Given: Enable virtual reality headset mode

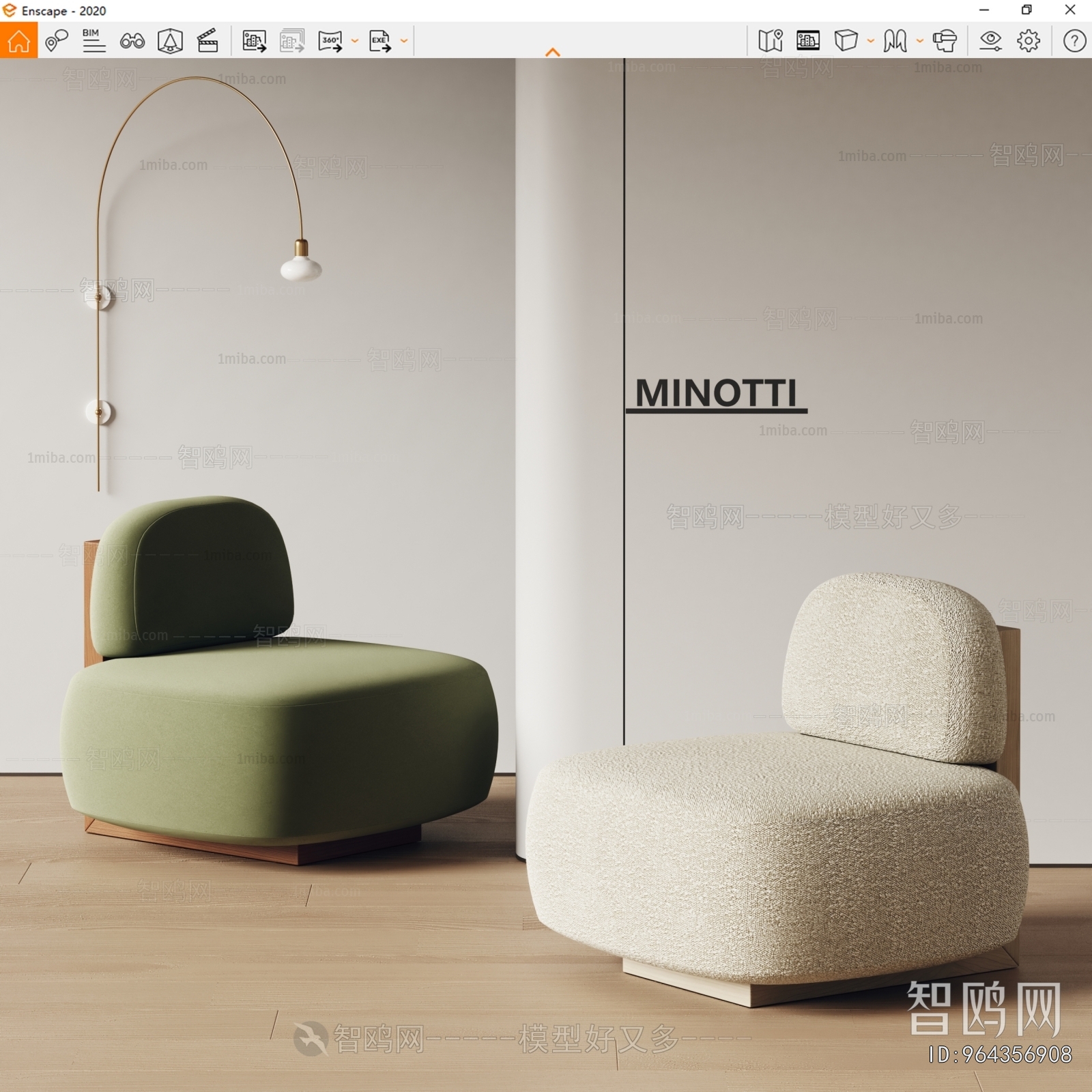Looking at the screenshot, I should [945, 41].
